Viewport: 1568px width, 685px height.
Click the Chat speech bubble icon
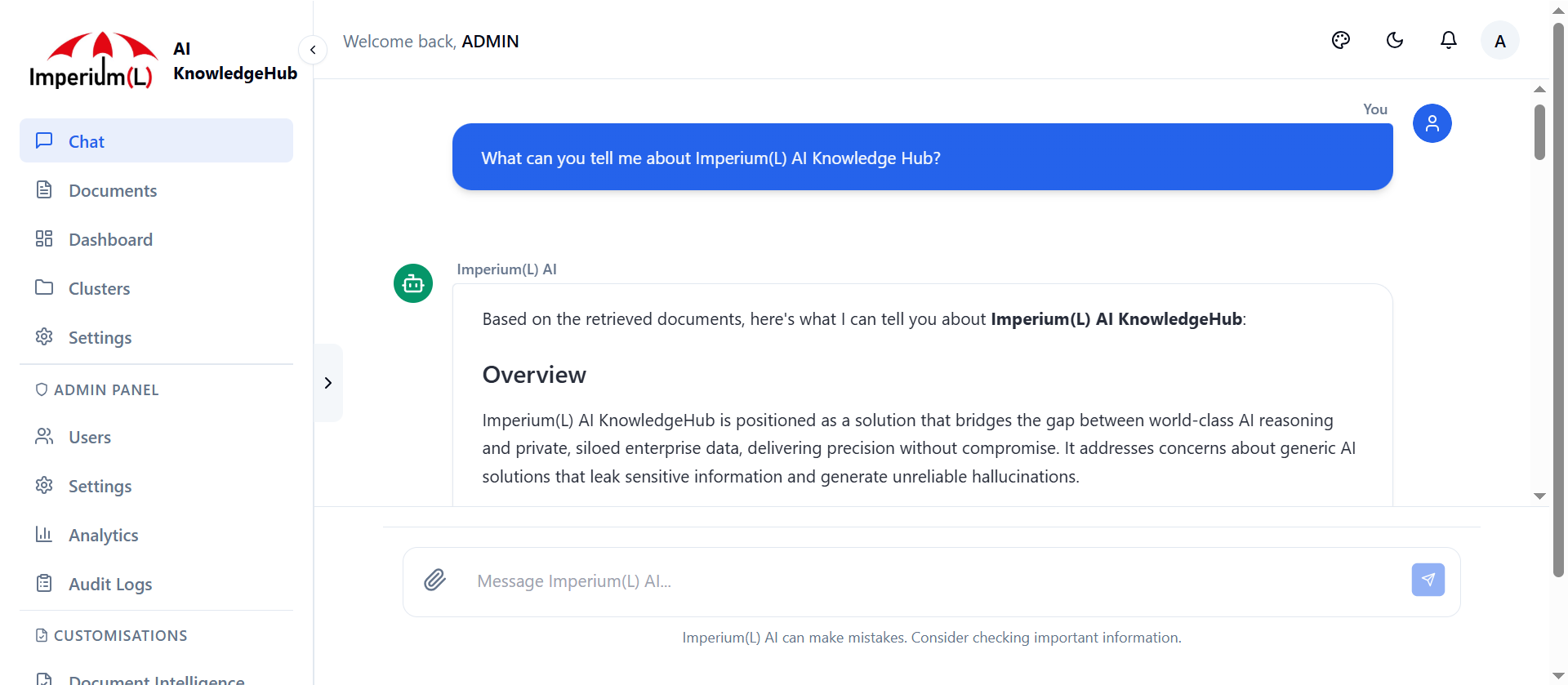44,140
